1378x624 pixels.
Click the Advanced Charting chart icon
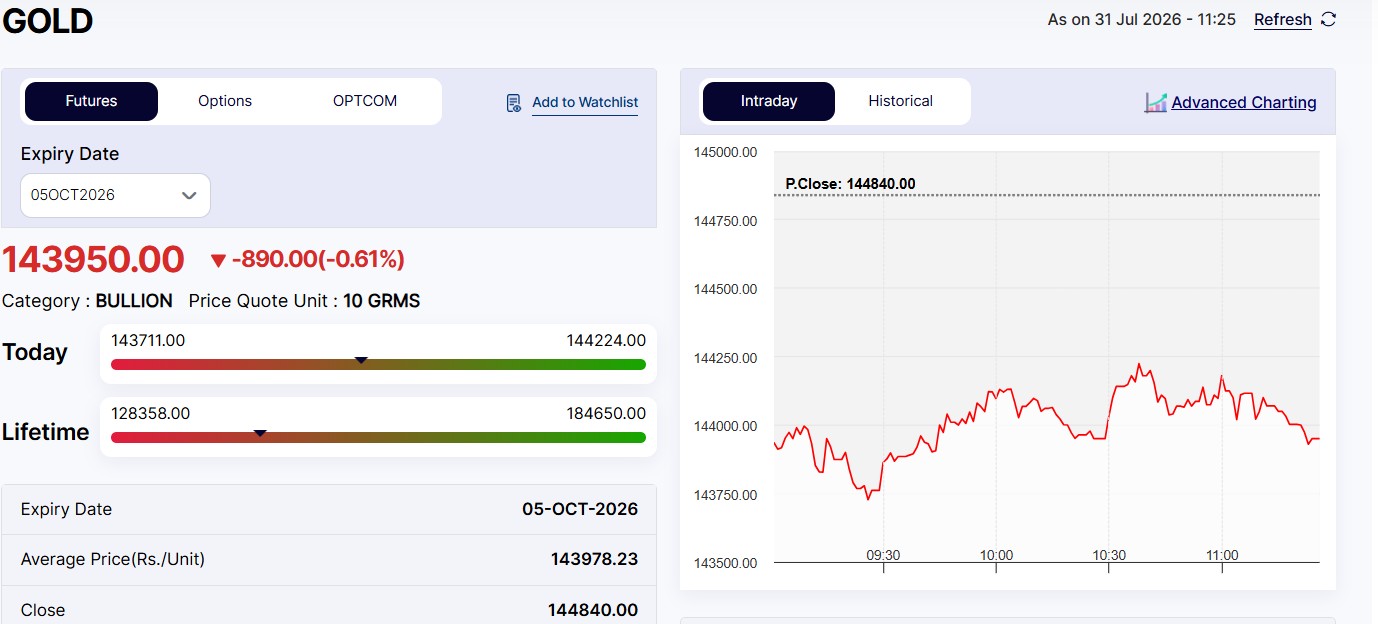click(1156, 102)
